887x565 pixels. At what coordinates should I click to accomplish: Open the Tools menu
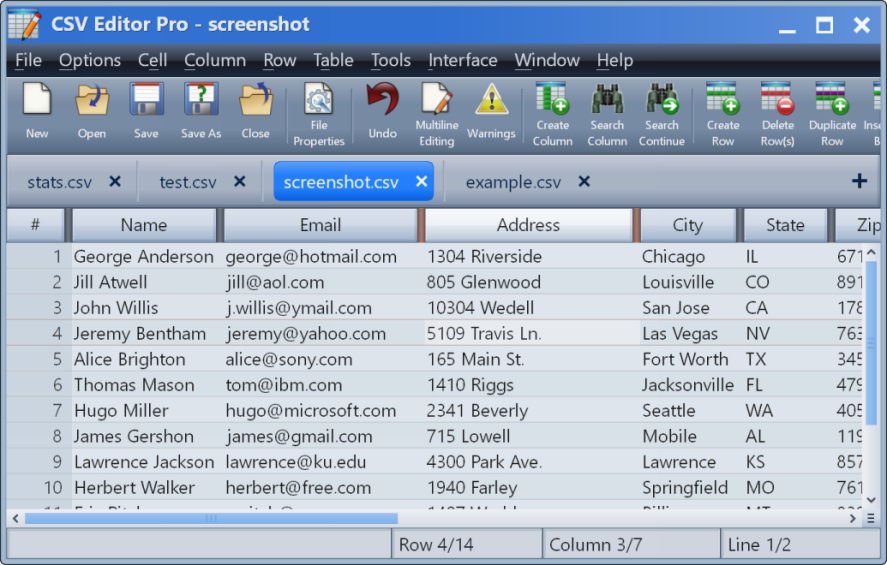391,60
